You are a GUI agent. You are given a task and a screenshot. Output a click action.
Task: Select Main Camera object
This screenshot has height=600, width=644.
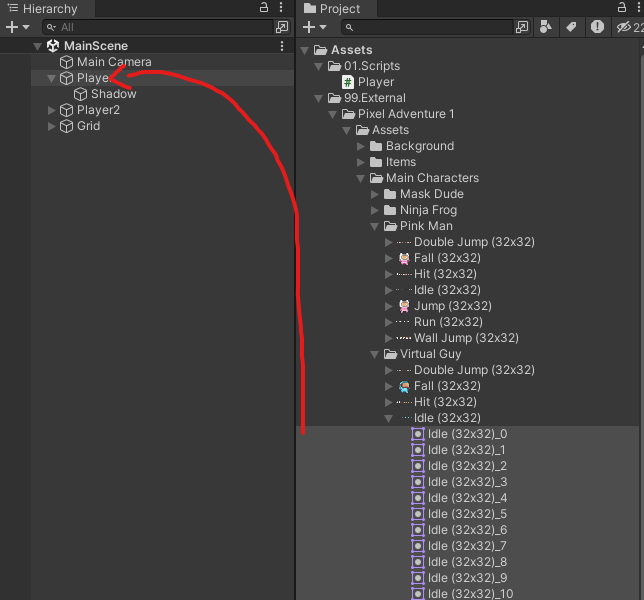(114, 62)
